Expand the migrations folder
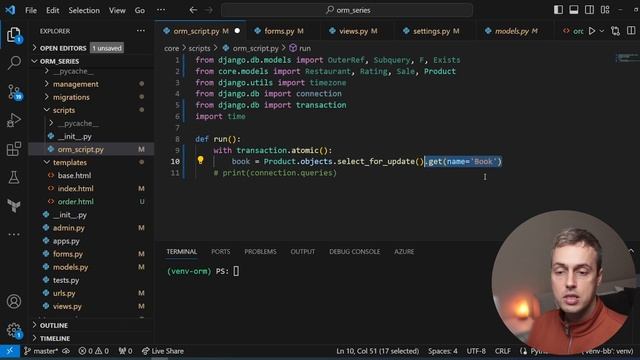This screenshot has width=640, height=360. coord(91,97)
